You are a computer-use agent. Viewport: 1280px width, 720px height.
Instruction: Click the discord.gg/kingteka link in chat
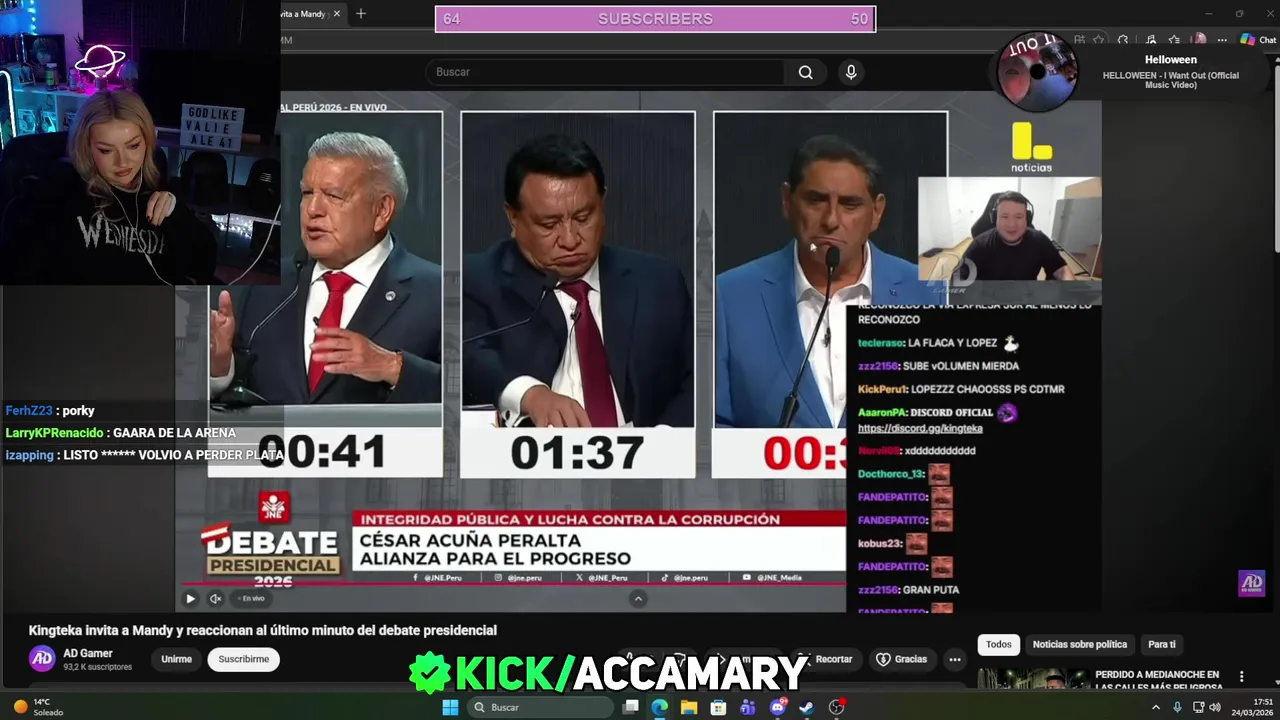point(920,428)
